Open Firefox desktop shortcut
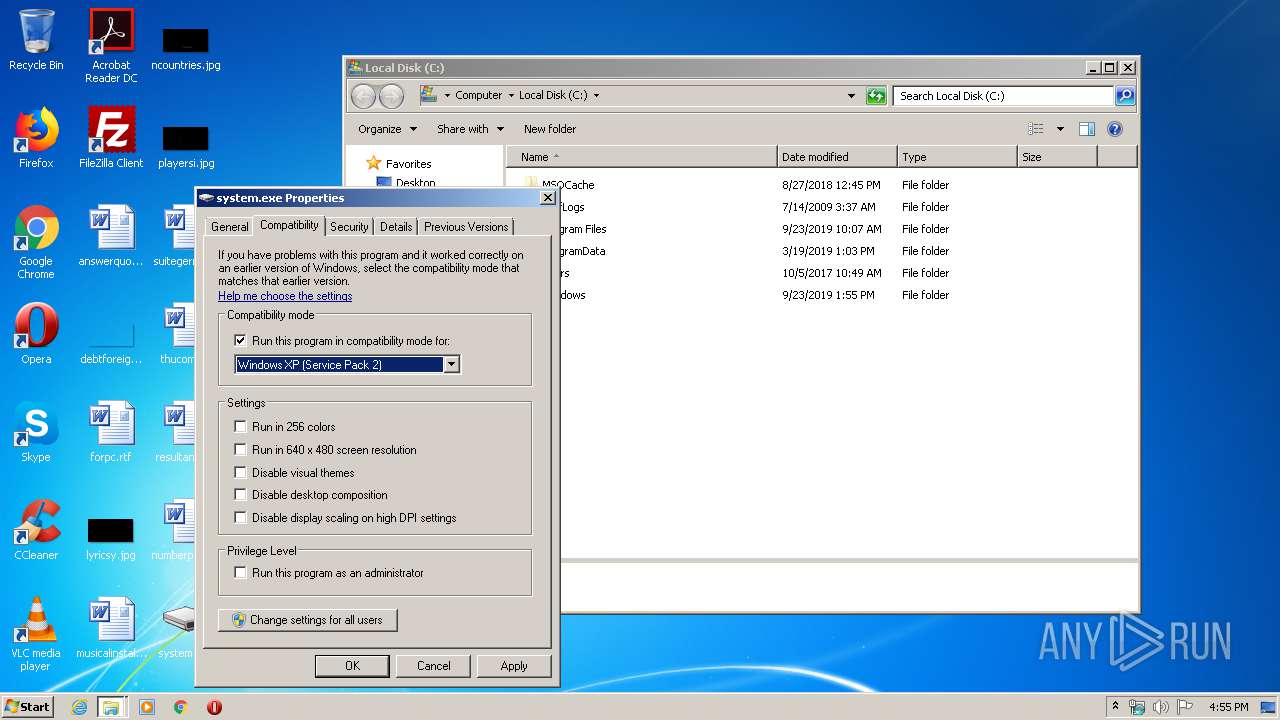The height and width of the screenshot is (720, 1280). (36, 138)
